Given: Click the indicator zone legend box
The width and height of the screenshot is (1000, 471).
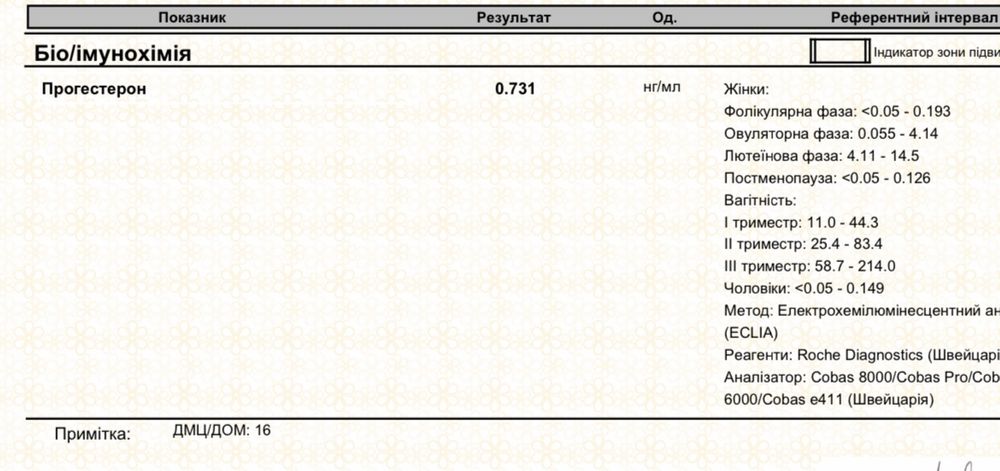Looking at the screenshot, I should click(x=837, y=51).
